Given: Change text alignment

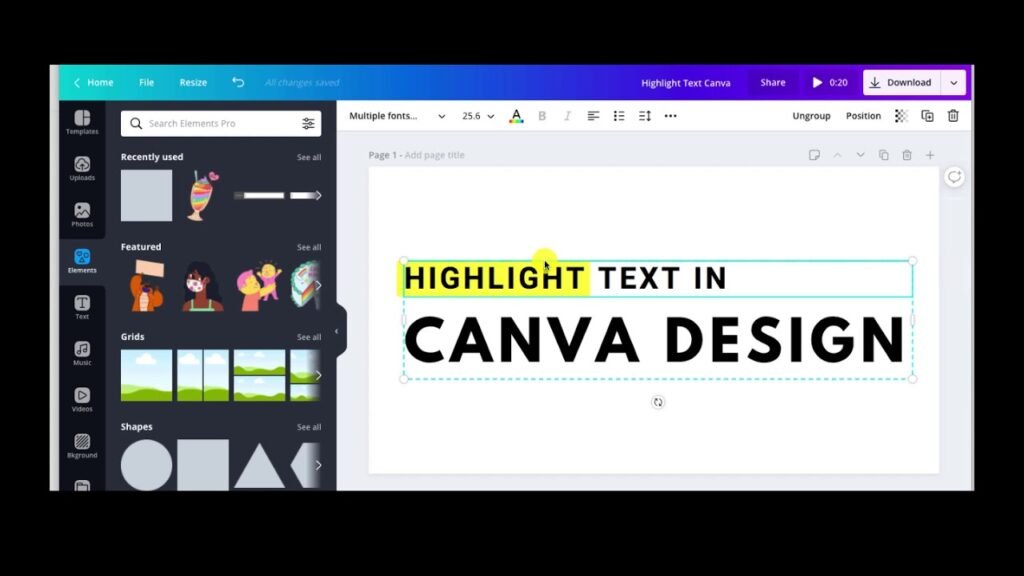Looking at the screenshot, I should tap(593, 116).
